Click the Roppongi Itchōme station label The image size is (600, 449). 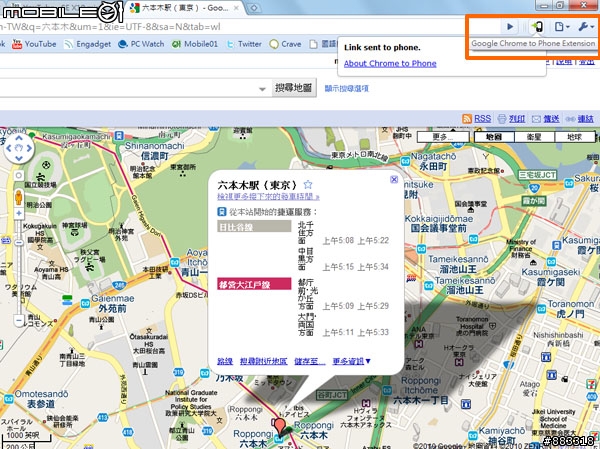[421, 390]
